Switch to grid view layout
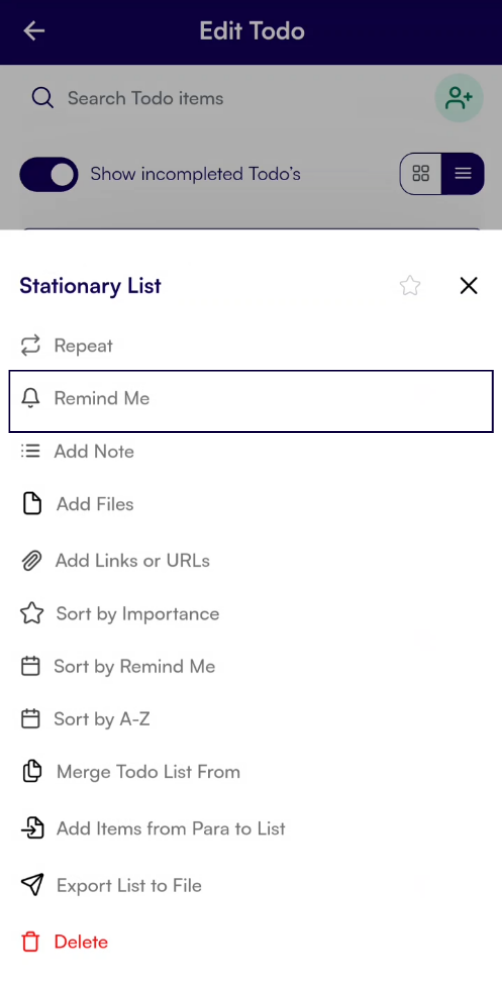This screenshot has width=502, height=987. click(421, 174)
